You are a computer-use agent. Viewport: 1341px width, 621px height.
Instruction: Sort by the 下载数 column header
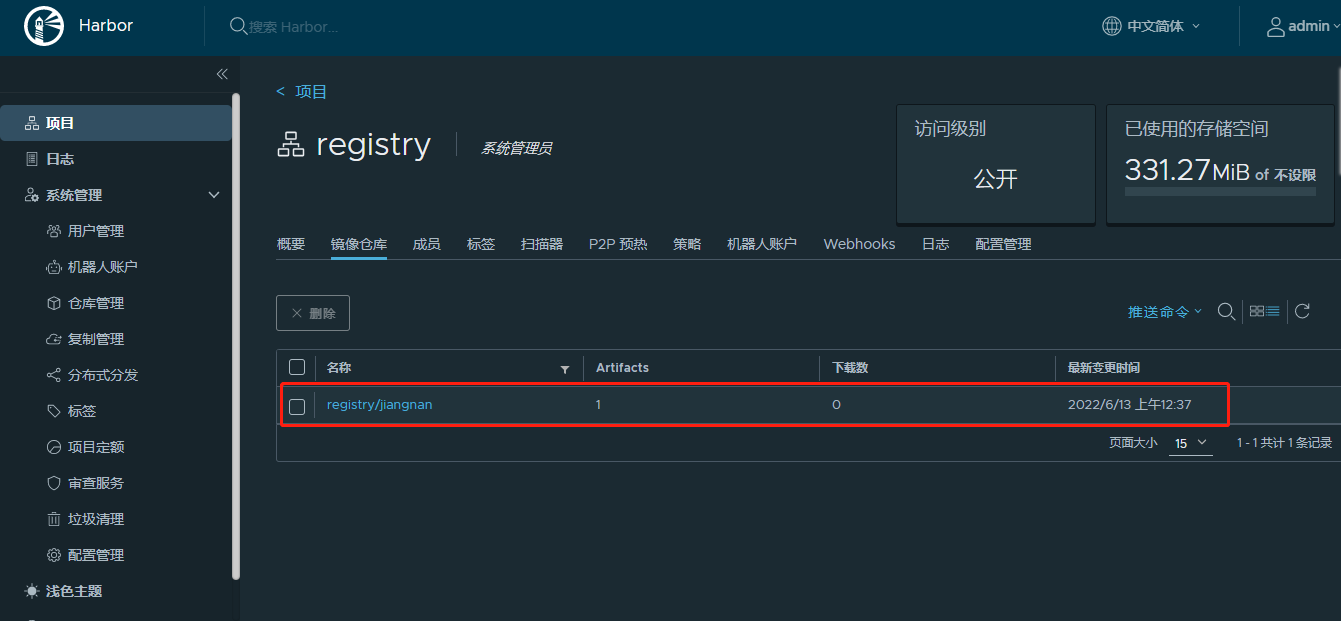click(x=850, y=368)
